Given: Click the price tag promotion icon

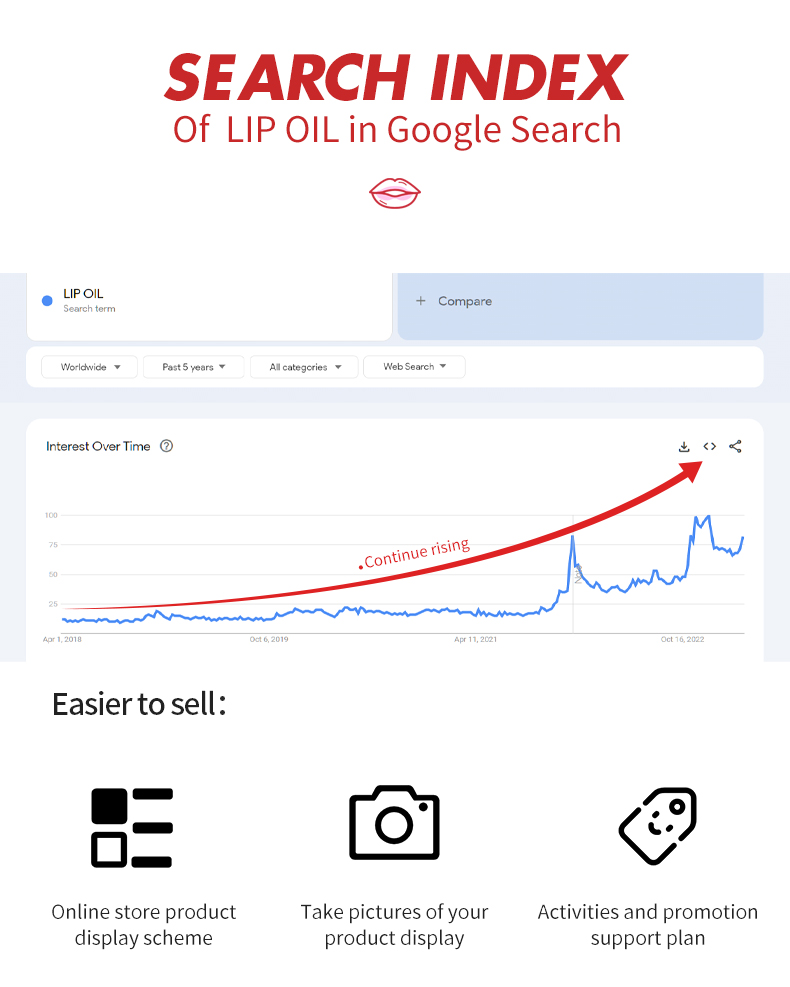Looking at the screenshot, I should point(658,825).
